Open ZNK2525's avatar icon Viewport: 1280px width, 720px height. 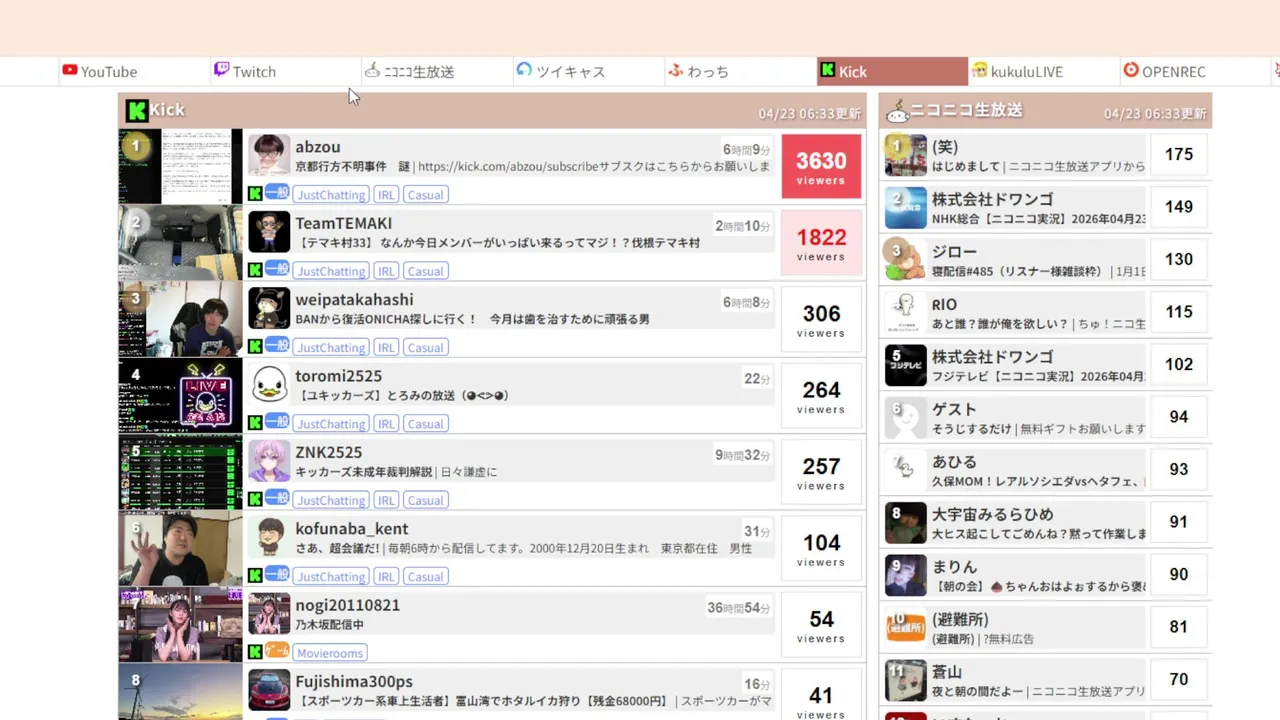269,461
